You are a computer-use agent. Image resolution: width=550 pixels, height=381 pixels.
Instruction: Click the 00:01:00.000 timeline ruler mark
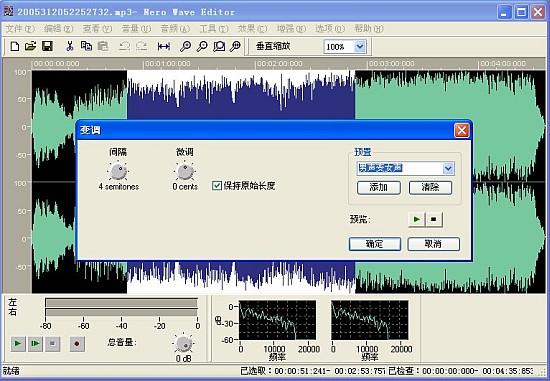(x=168, y=64)
